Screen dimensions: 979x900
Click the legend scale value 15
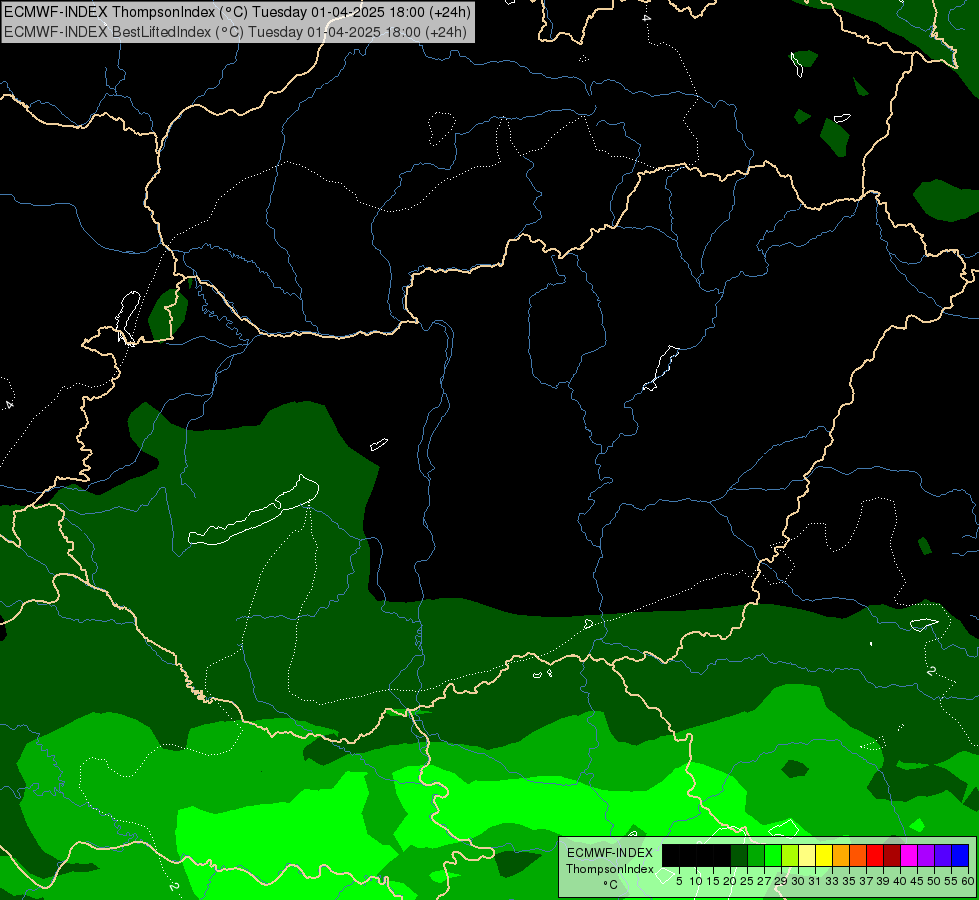pos(713,881)
